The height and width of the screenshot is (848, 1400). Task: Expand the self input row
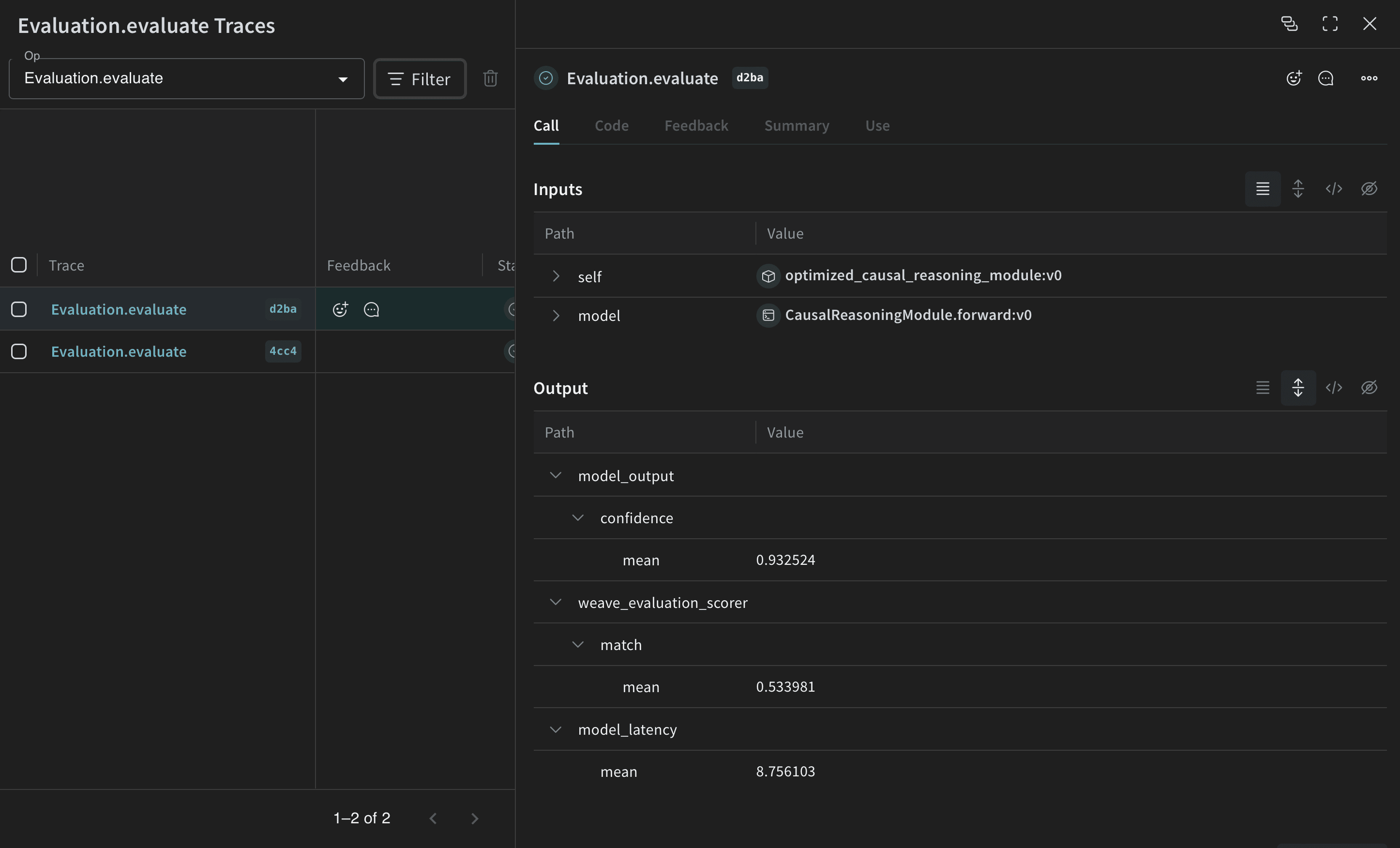pyautogui.click(x=556, y=276)
